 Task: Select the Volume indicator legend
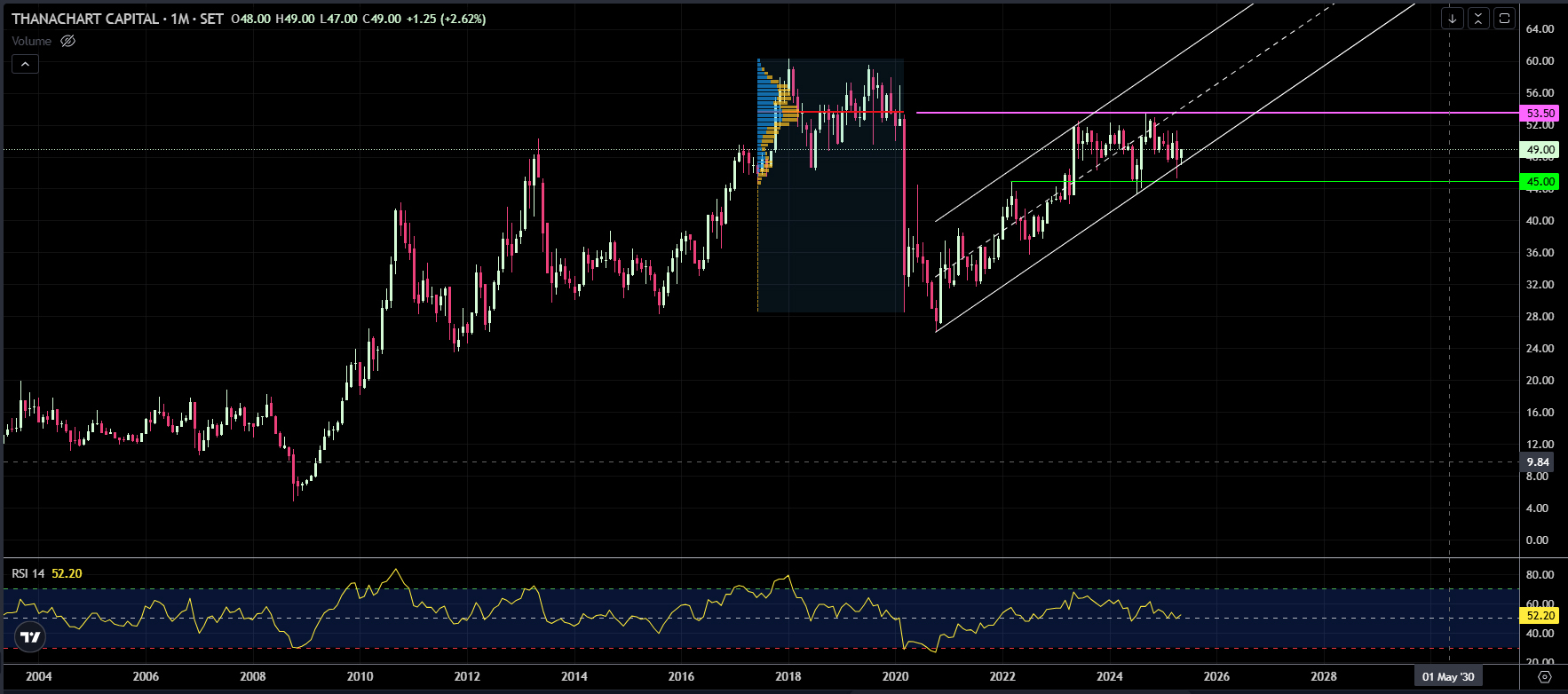[31, 41]
